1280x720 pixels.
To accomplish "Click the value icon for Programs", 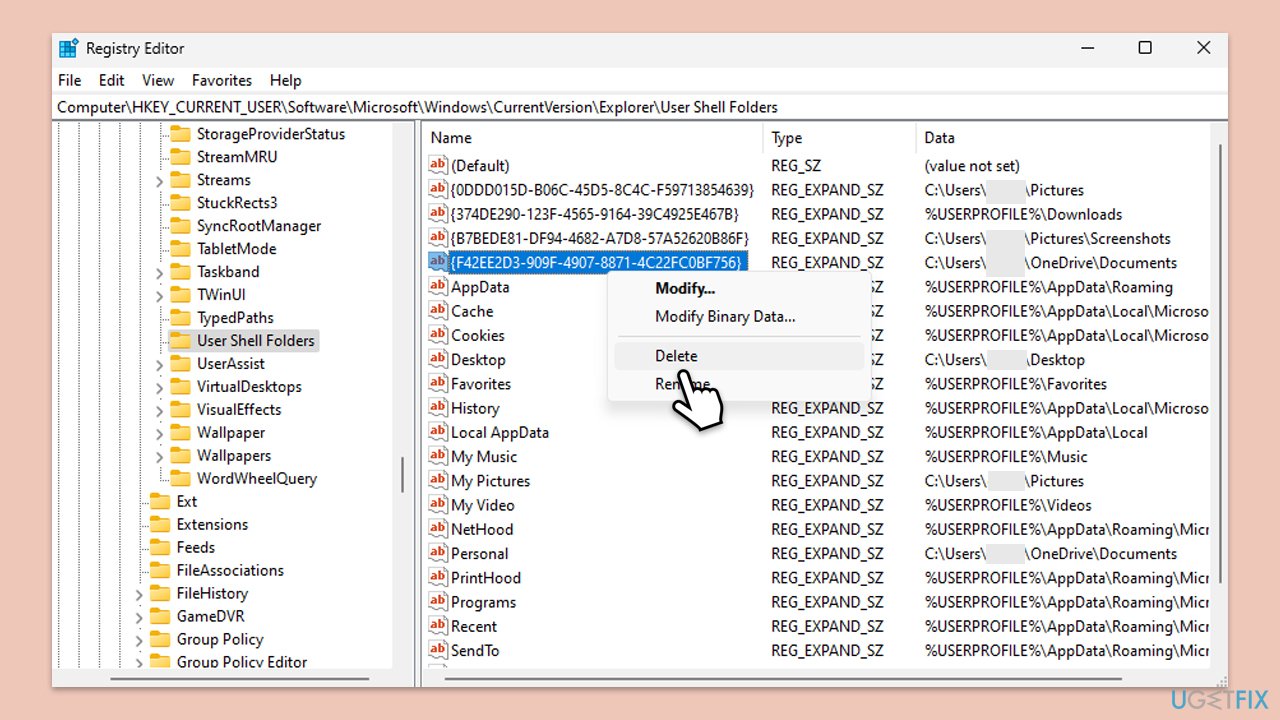I will point(438,601).
